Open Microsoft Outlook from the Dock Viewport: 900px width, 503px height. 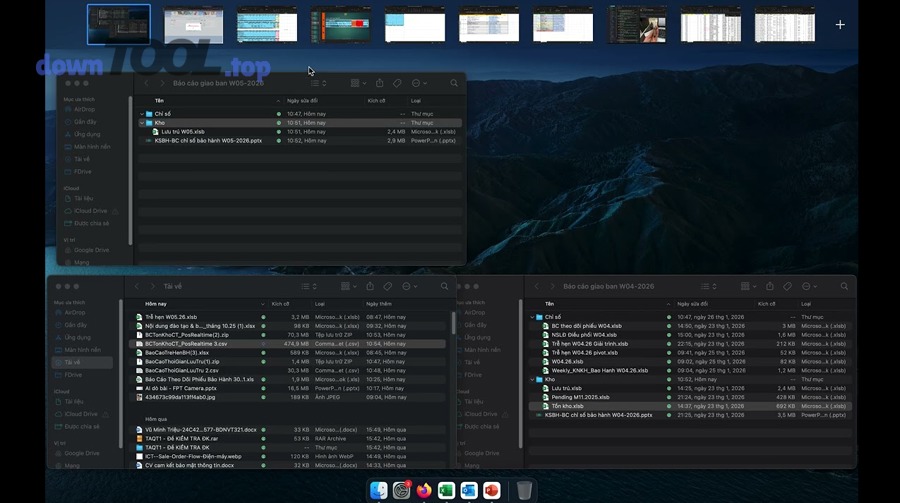click(x=469, y=490)
